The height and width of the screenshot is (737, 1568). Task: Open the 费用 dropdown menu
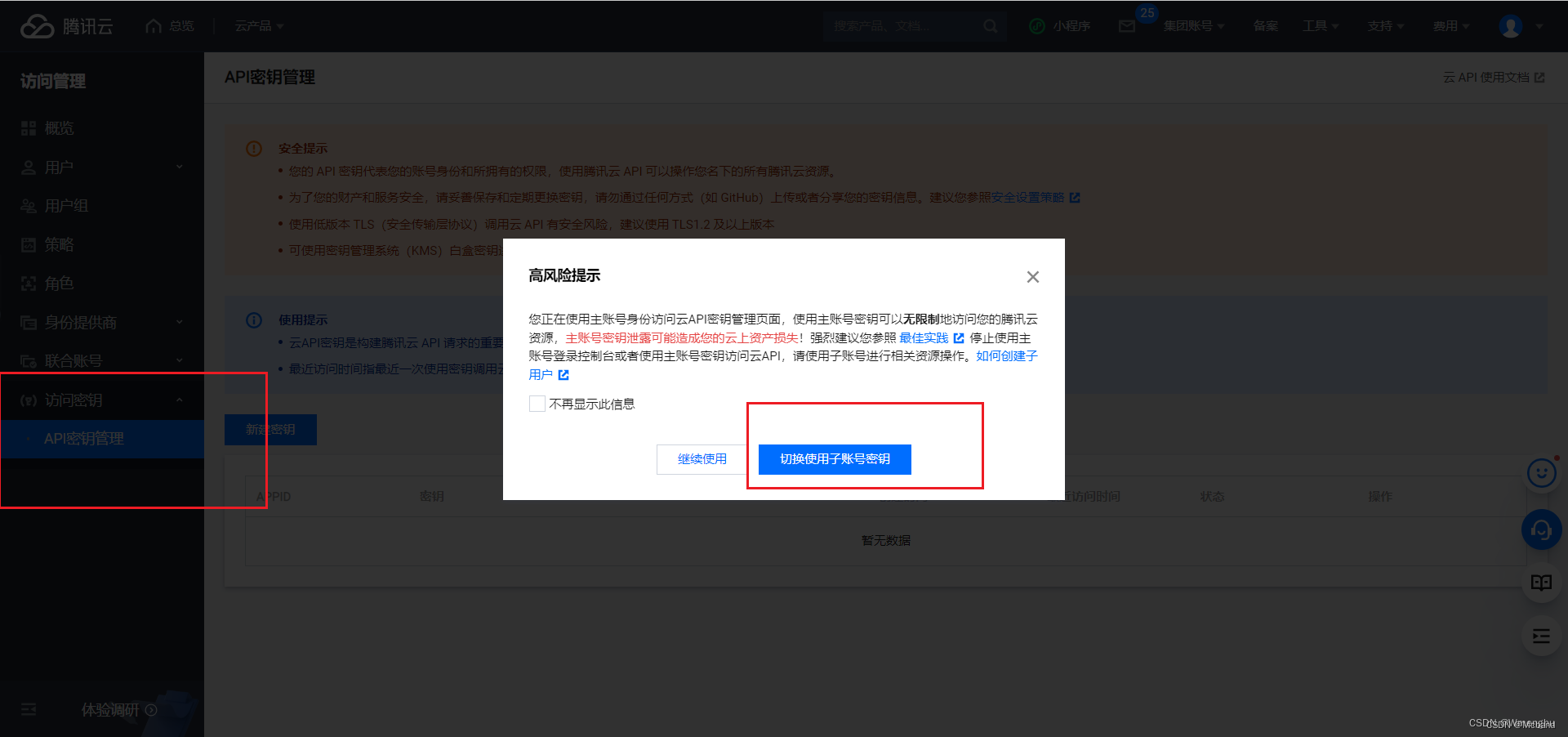click(1451, 26)
